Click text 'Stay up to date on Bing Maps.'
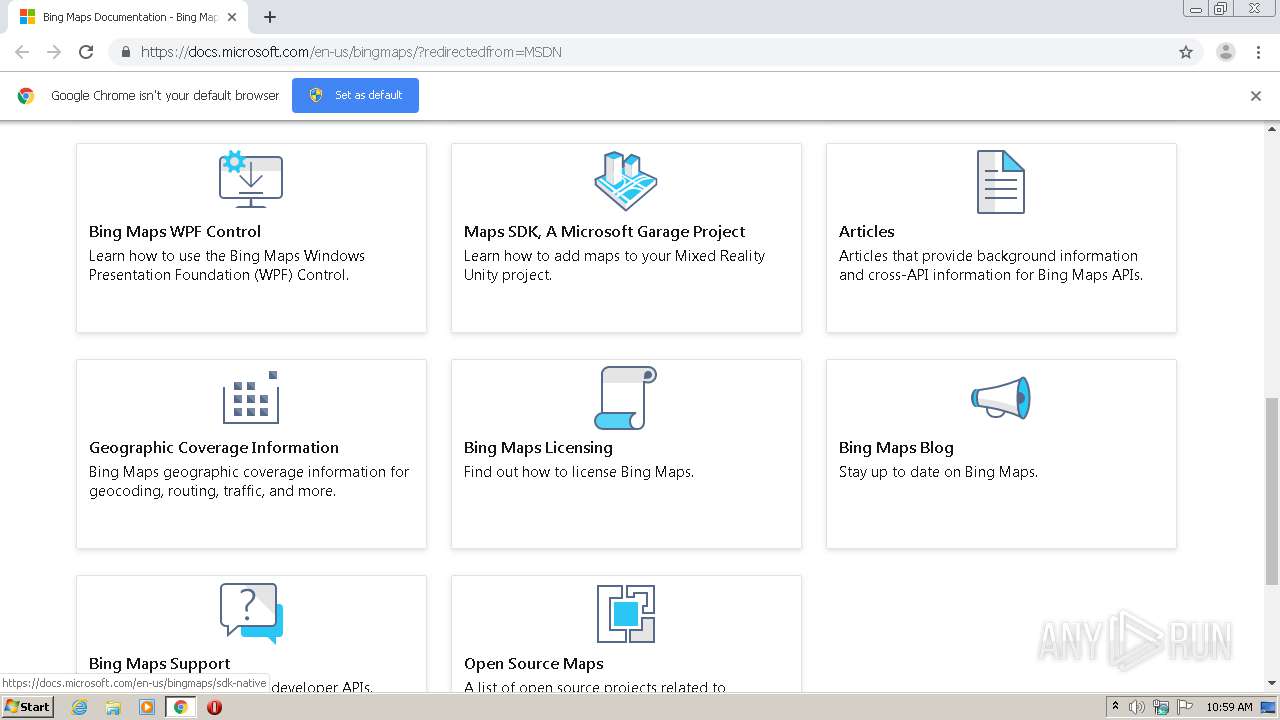Screen dimensions: 1280x720 click(938, 472)
